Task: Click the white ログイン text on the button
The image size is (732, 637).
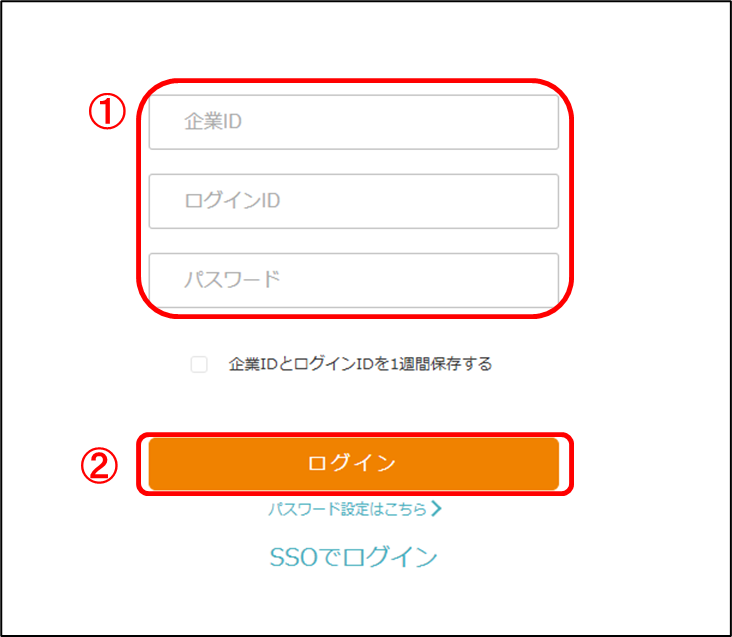Action: pyautogui.click(x=352, y=463)
